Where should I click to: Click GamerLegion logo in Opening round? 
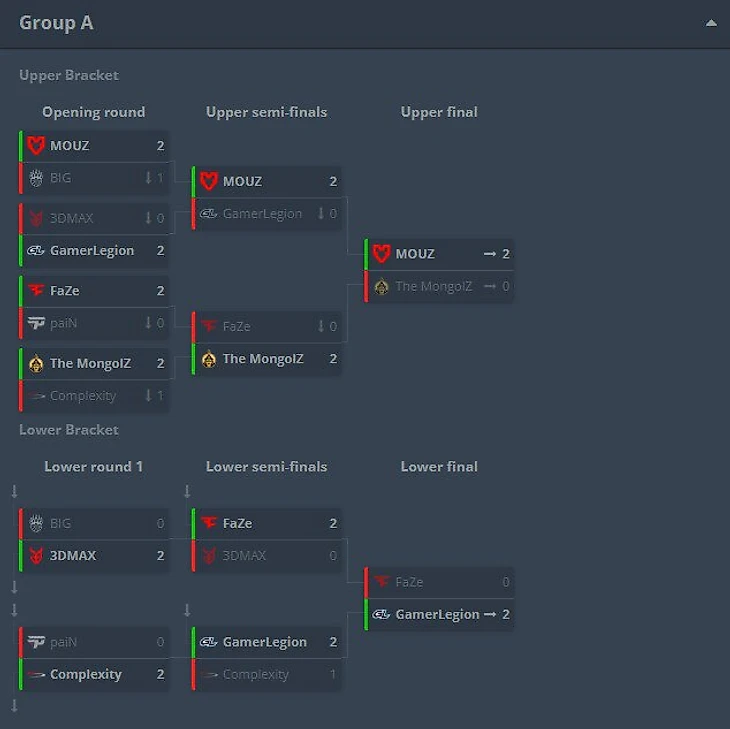click(36, 250)
